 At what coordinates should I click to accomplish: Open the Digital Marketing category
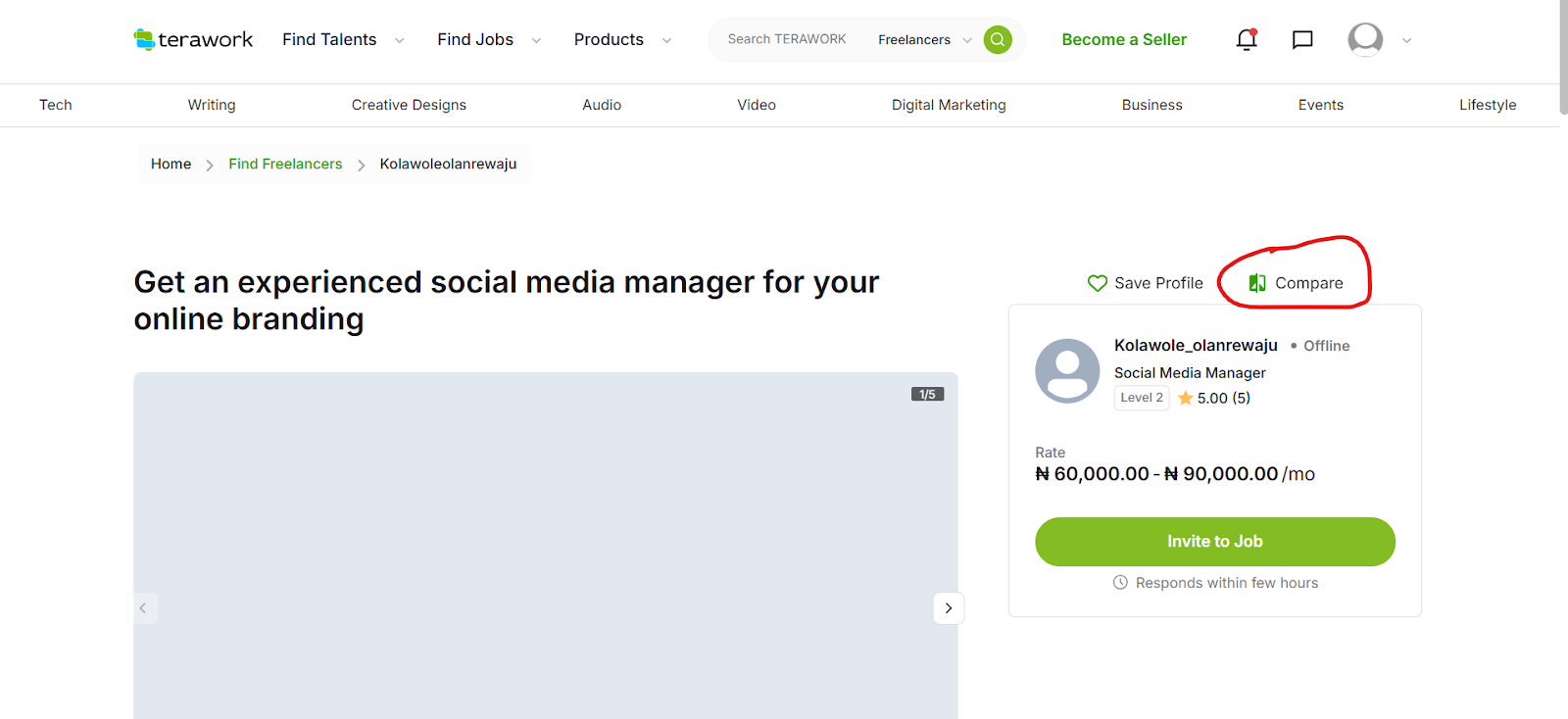coord(948,105)
